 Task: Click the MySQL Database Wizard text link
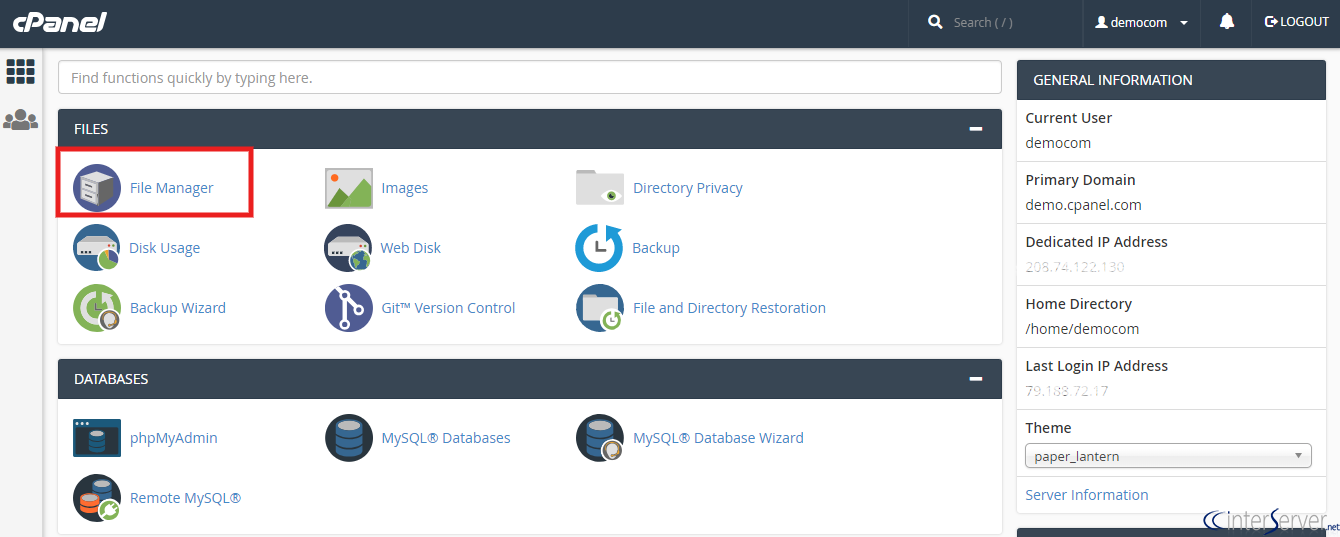tap(718, 438)
